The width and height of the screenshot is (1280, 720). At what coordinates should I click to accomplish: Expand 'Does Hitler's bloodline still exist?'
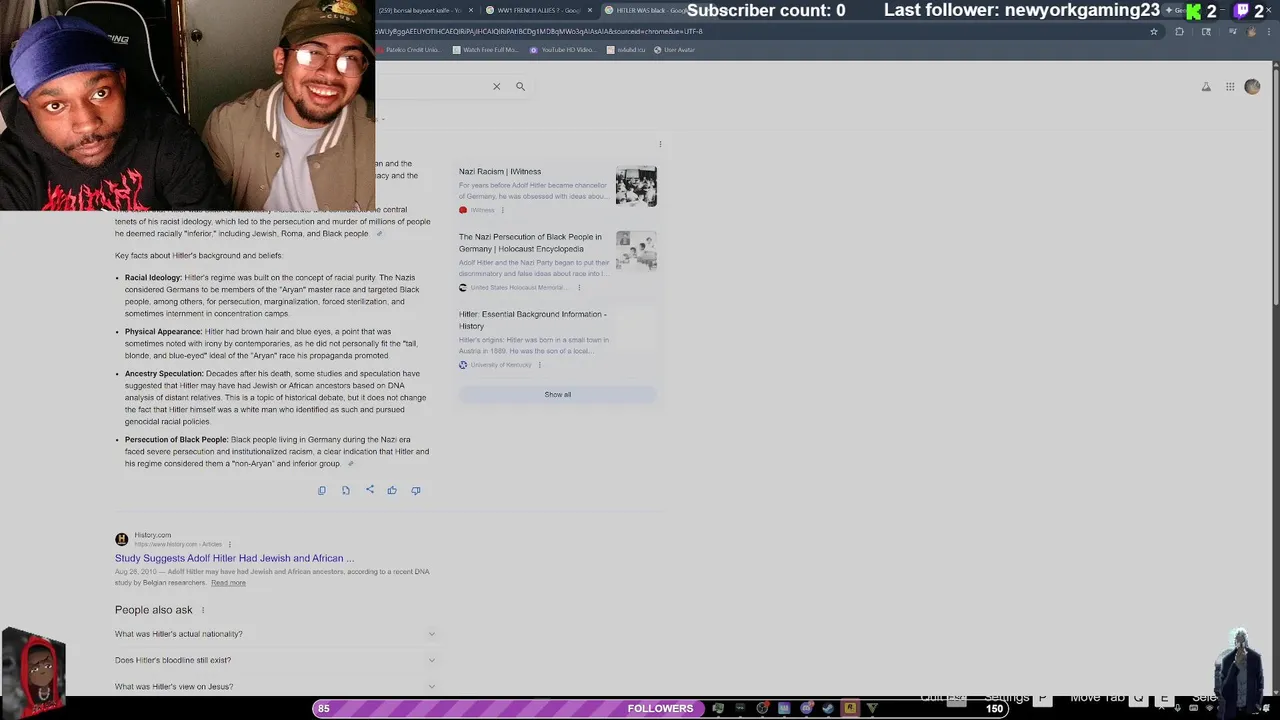pos(275,660)
